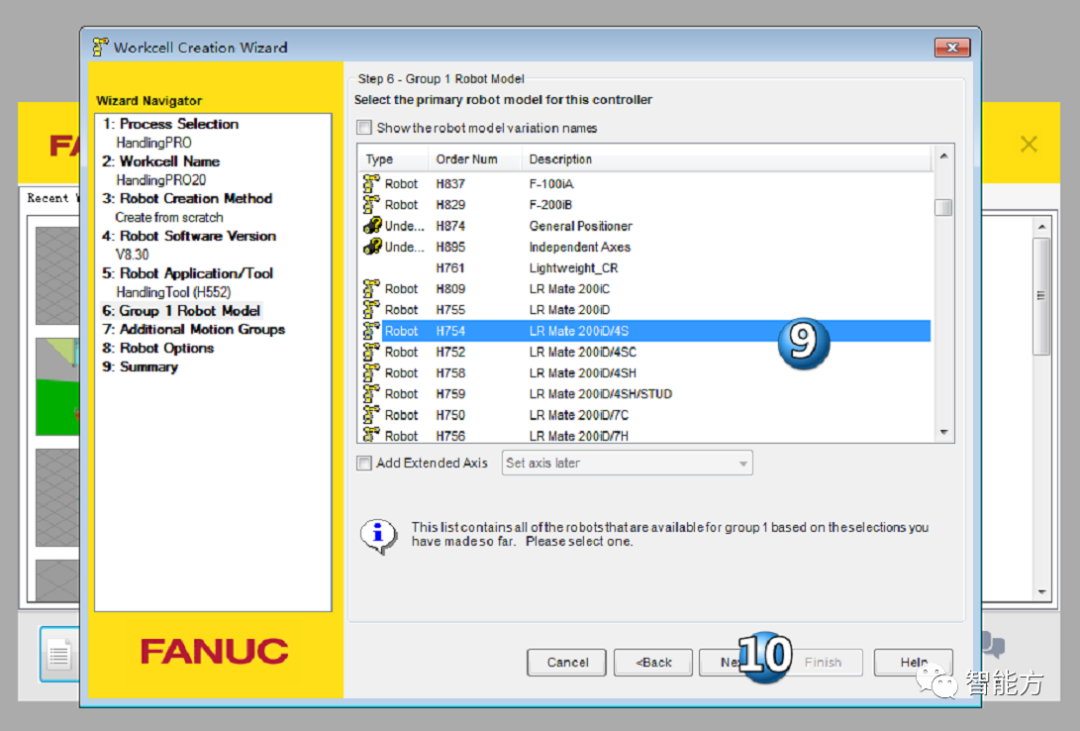Go to step 1: Process Selection

[170, 124]
